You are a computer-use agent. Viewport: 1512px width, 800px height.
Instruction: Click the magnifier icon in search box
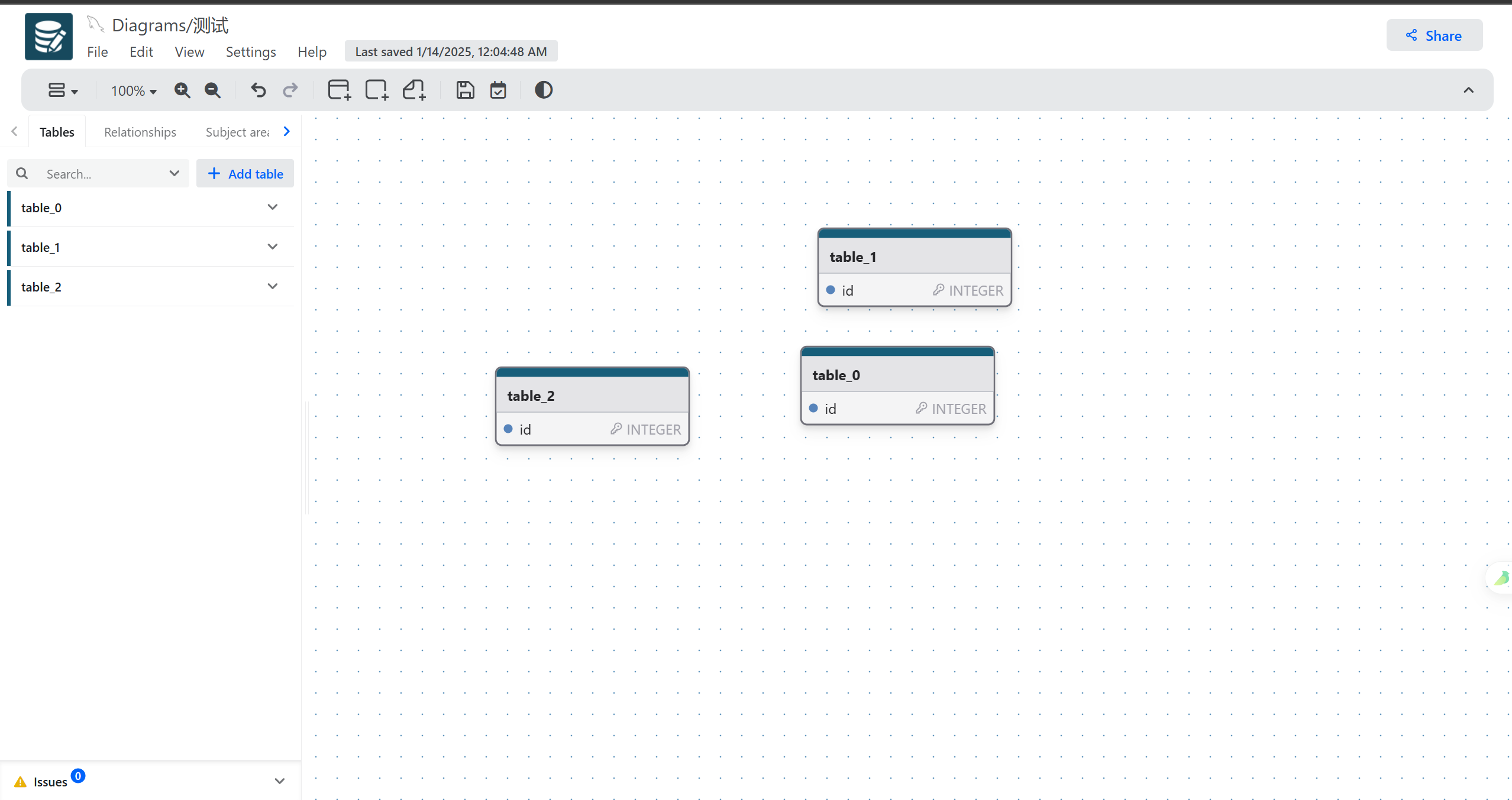[22, 173]
